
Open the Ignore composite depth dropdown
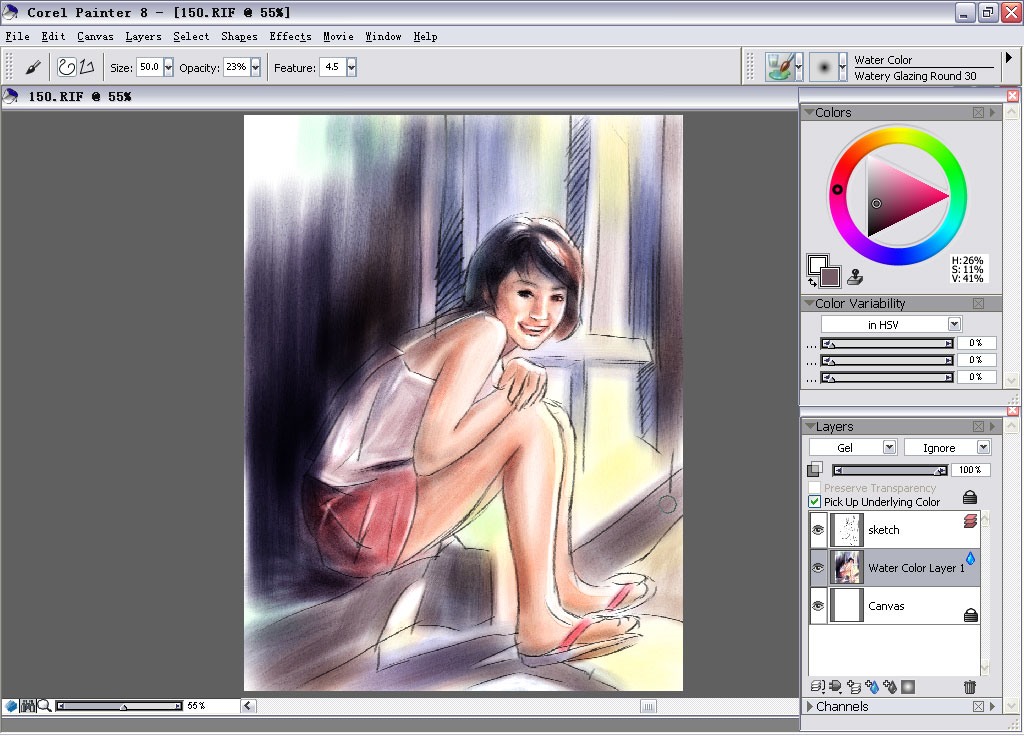click(984, 447)
